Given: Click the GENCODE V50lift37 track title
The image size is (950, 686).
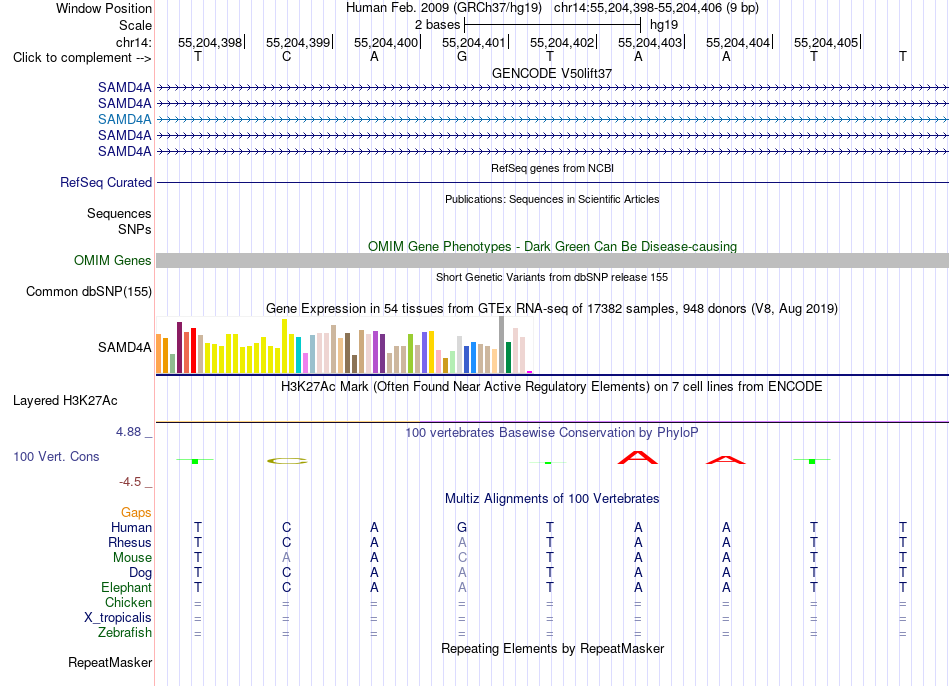Looking at the screenshot, I should pyautogui.click(x=552, y=73).
